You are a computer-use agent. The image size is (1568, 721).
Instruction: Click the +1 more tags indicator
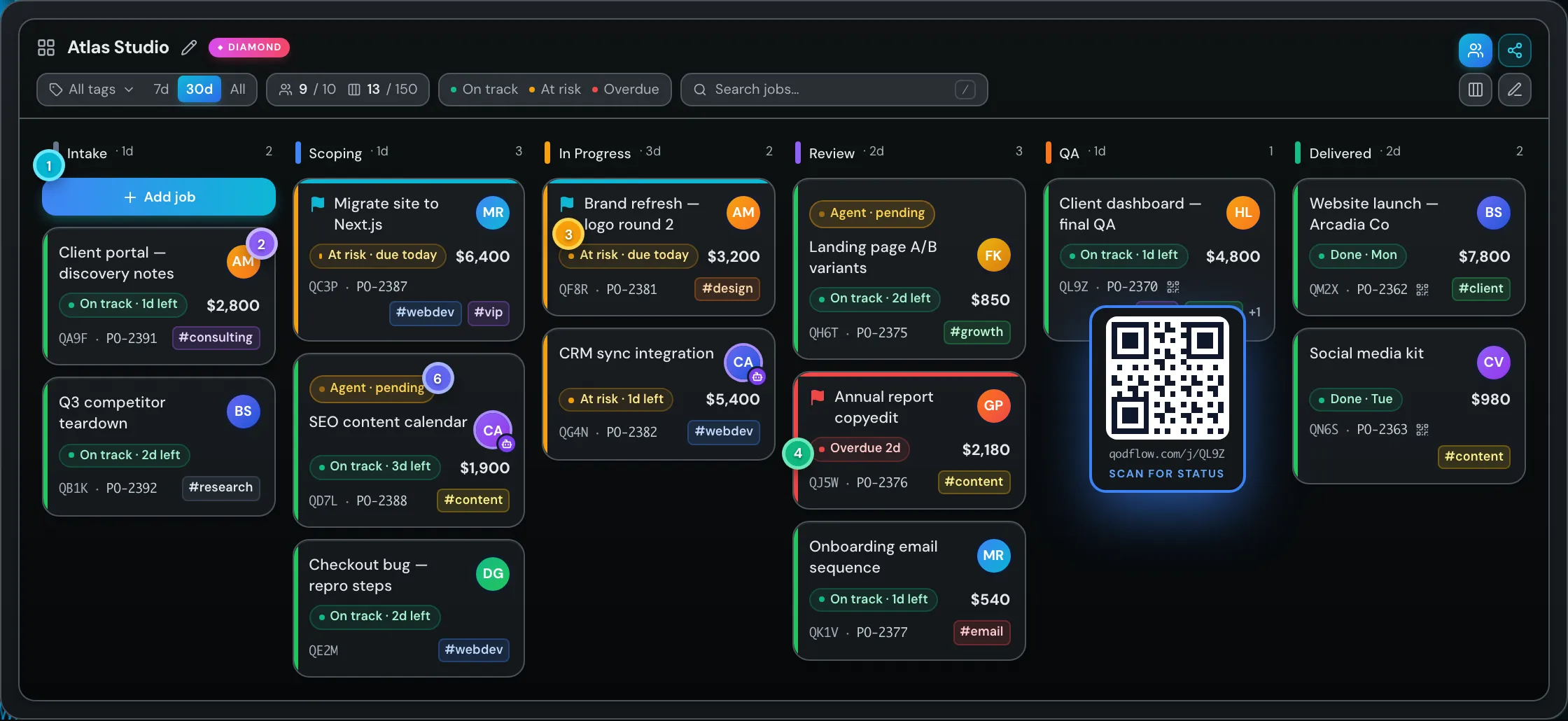[1255, 312]
